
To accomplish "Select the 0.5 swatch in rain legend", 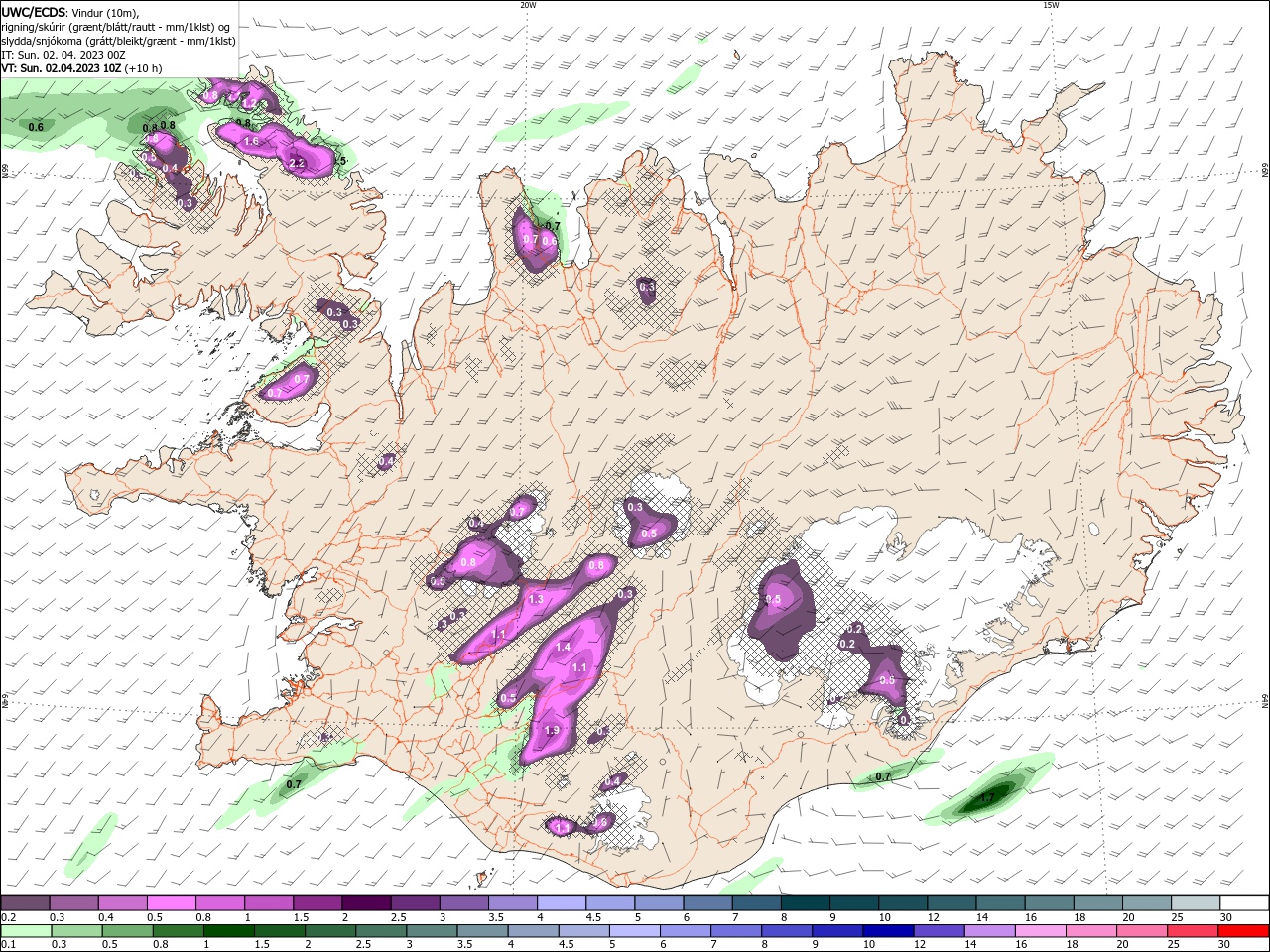I will click(127, 931).
